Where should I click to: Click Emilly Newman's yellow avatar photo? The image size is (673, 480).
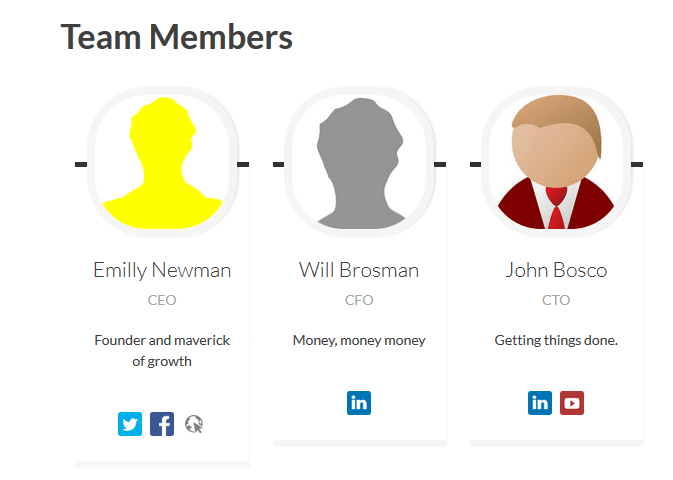[x=162, y=162]
